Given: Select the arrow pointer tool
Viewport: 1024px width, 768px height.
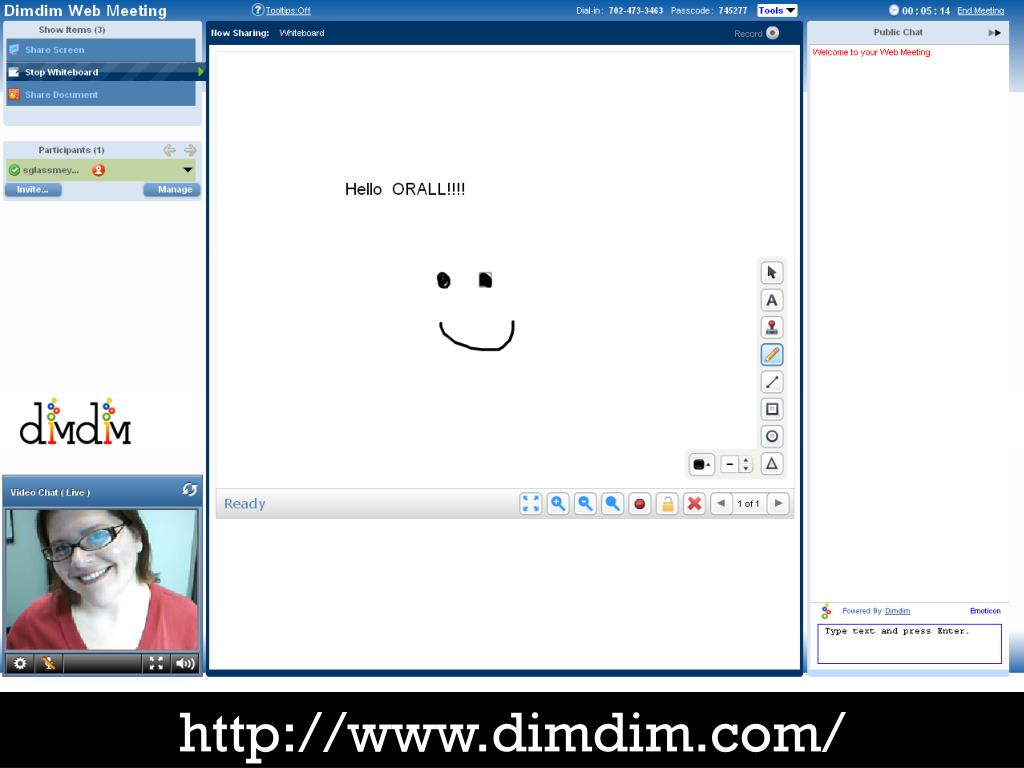Looking at the screenshot, I should tap(771, 273).
